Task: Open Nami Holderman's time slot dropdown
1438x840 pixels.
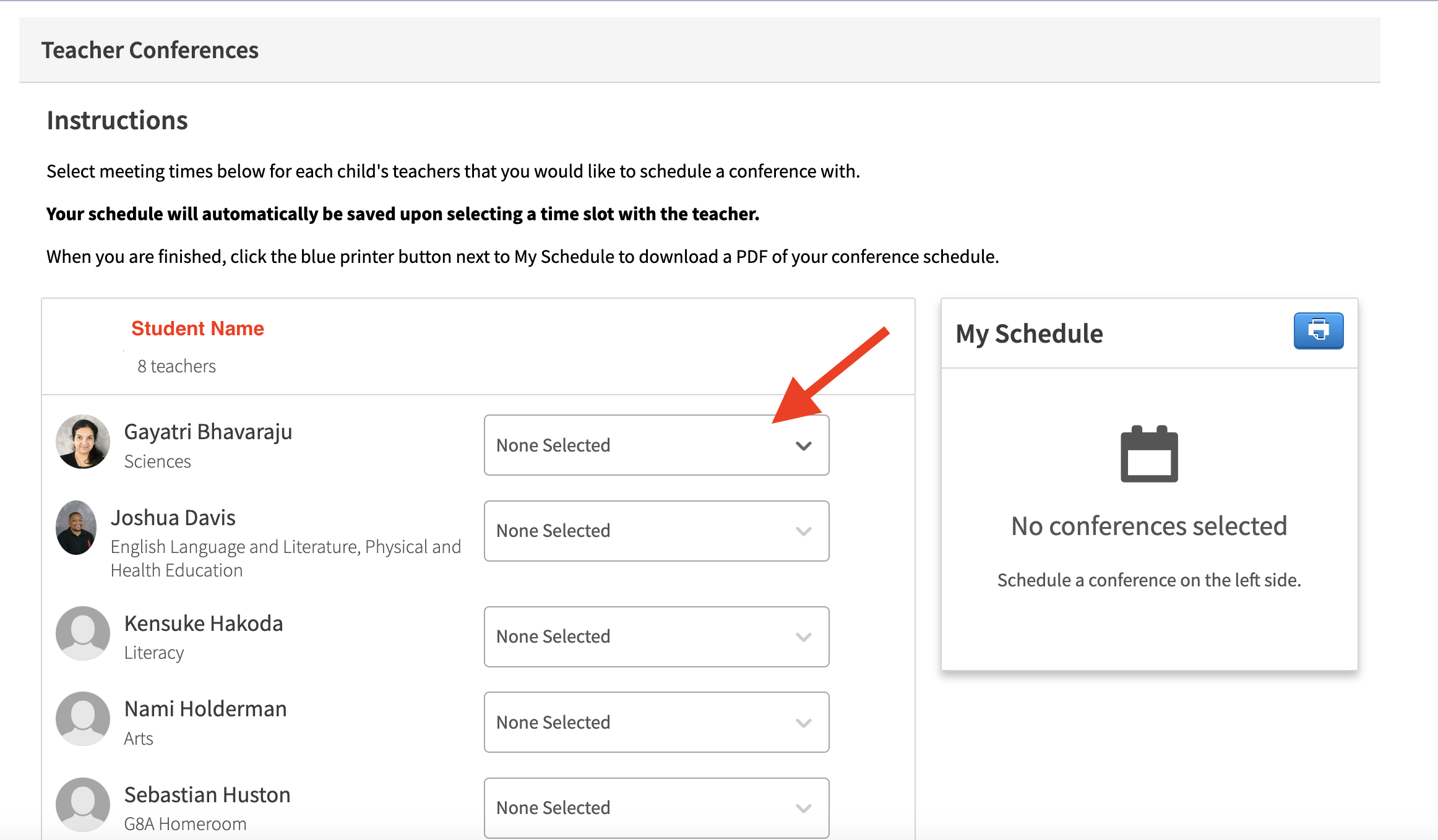Action: point(656,722)
